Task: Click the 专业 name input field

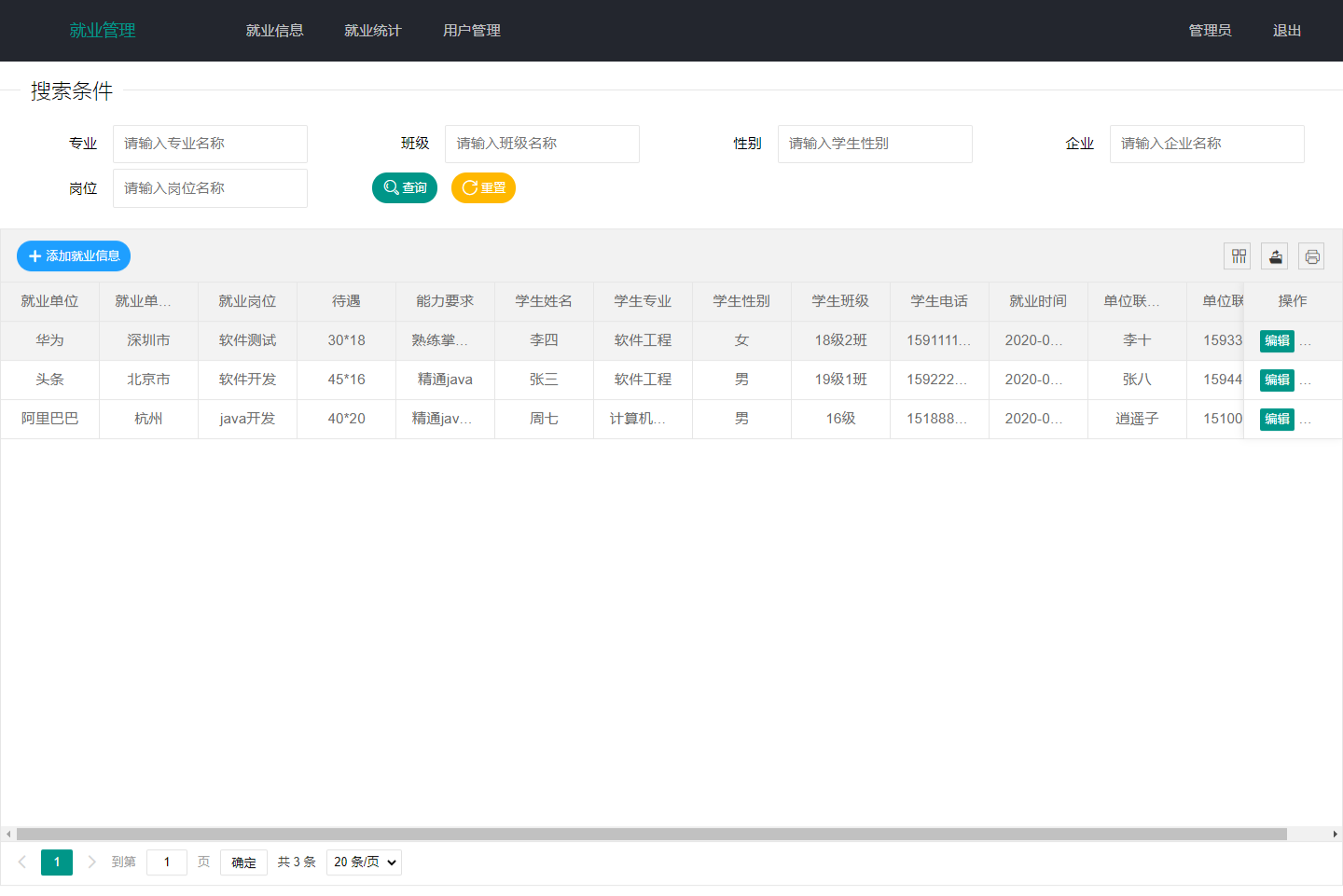Action: click(x=210, y=145)
